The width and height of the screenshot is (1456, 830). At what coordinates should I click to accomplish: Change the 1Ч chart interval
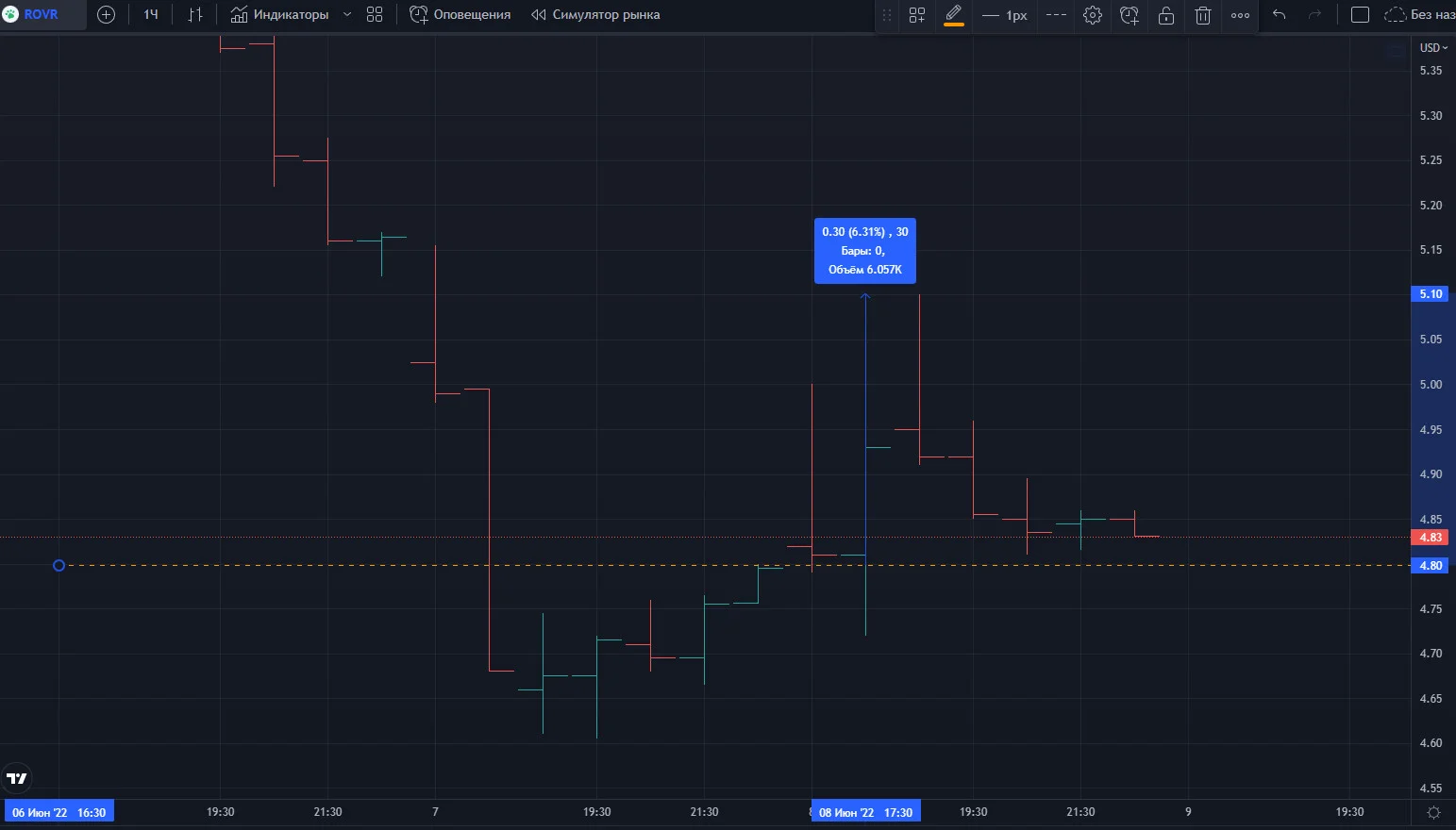point(151,15)
